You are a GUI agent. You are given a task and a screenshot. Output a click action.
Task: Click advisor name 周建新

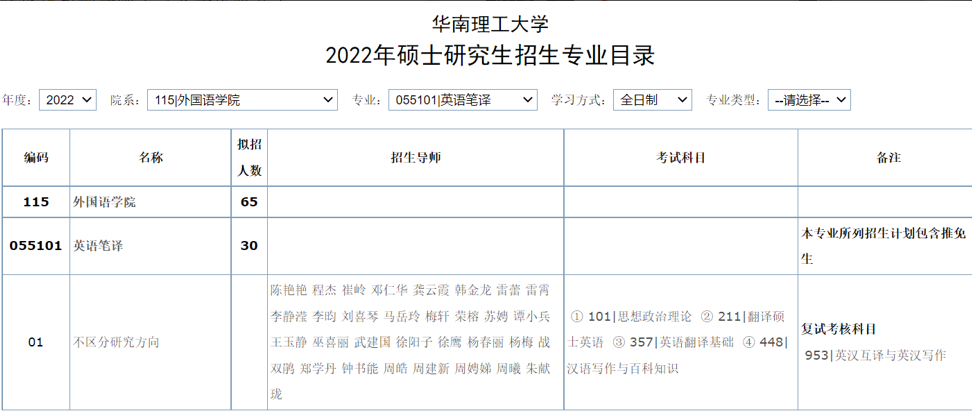click(431, 368)
